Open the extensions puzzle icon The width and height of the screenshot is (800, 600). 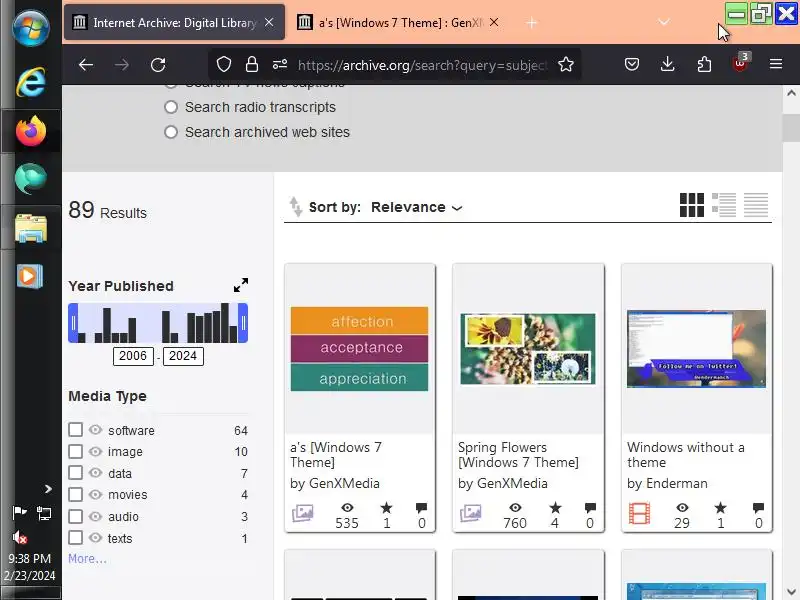tap(704, 64)
